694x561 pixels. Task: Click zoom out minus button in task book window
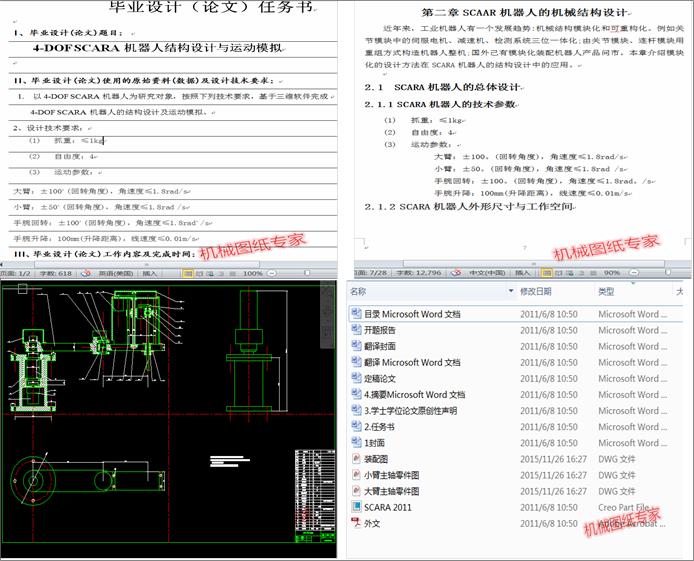(272, 273)
